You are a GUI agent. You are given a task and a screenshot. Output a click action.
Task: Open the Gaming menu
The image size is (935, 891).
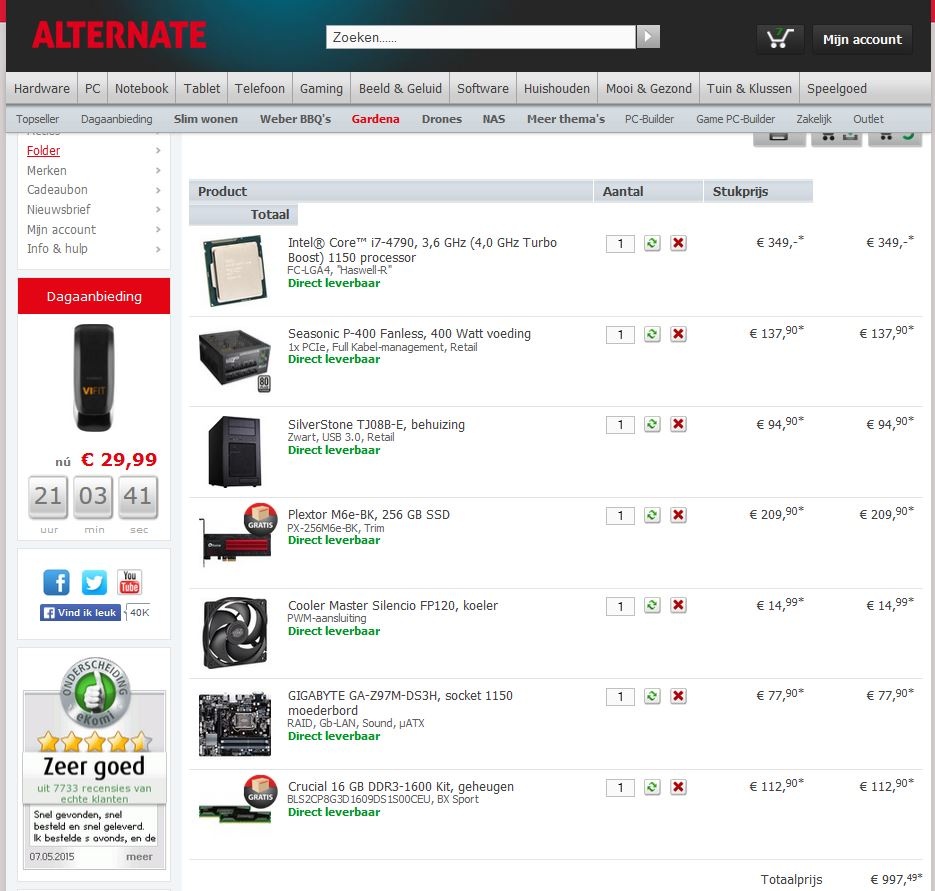(321, 88)
